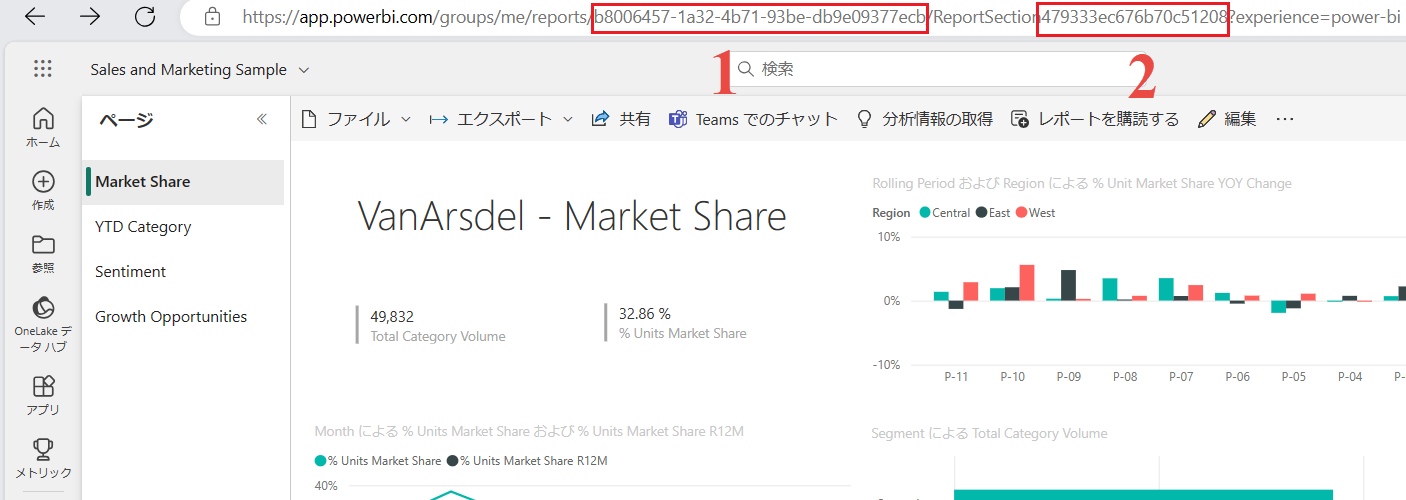Viewport: 1406px width, 500px height.
Task: Click the VanArsdel - Market Share title
Action: click(572, 217)
